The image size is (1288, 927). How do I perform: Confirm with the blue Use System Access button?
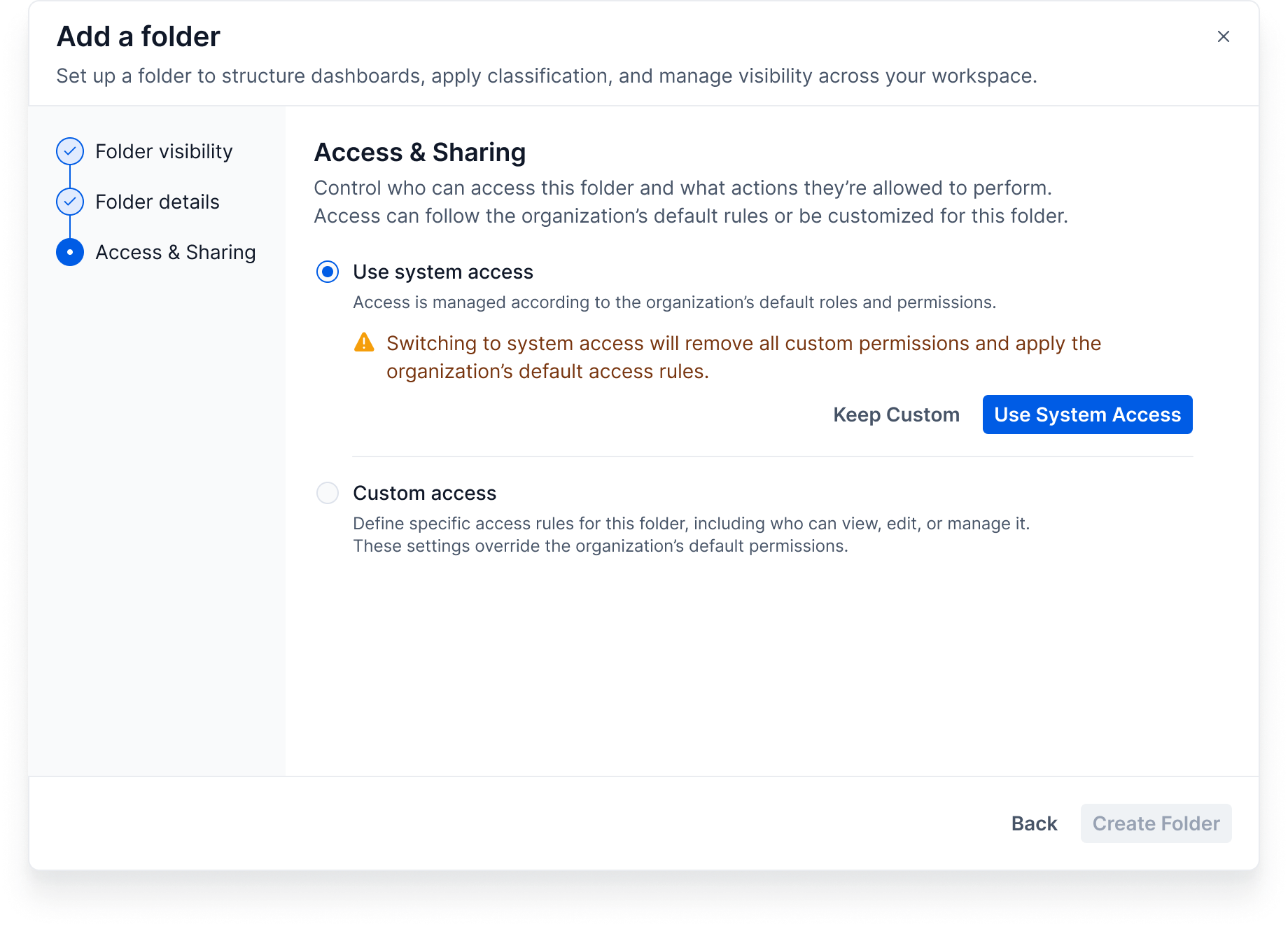(1087, 414)
